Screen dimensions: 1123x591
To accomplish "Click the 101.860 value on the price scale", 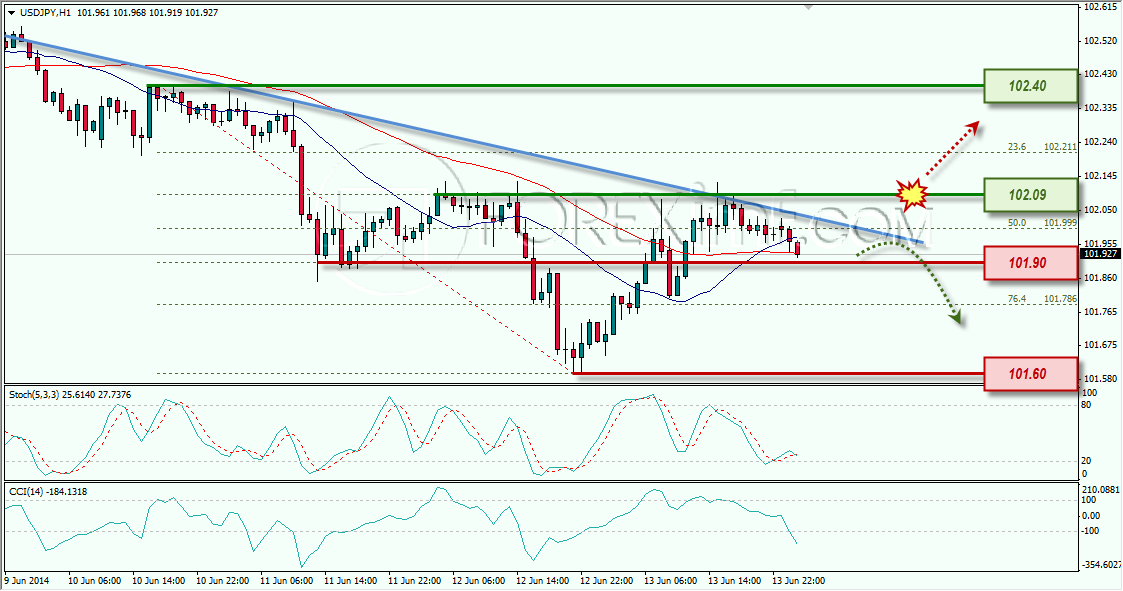I will click(x=1101, y=277).
